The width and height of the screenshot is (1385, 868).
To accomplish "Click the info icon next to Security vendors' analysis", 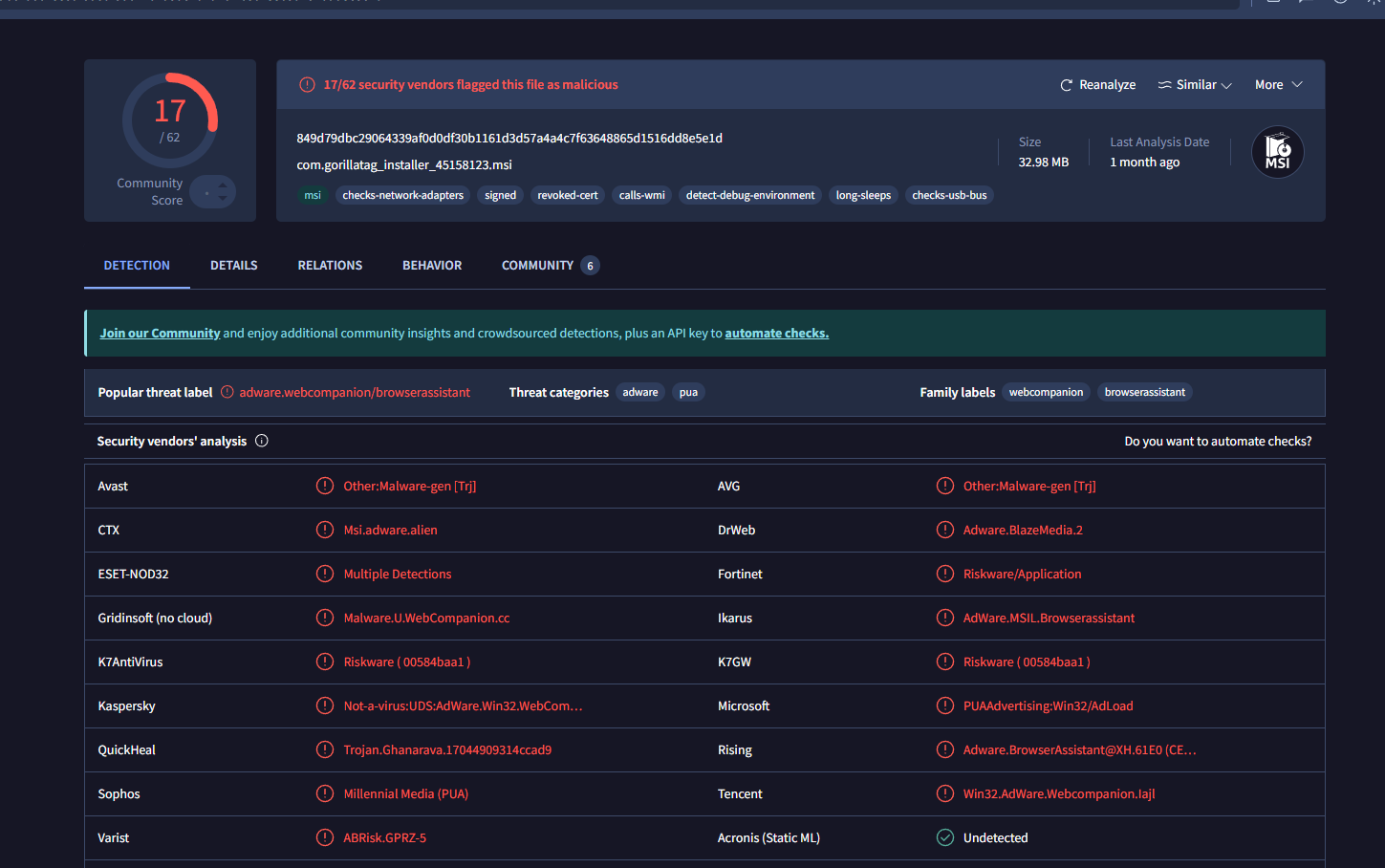I will pyautogui.click(x=262, y=441).
